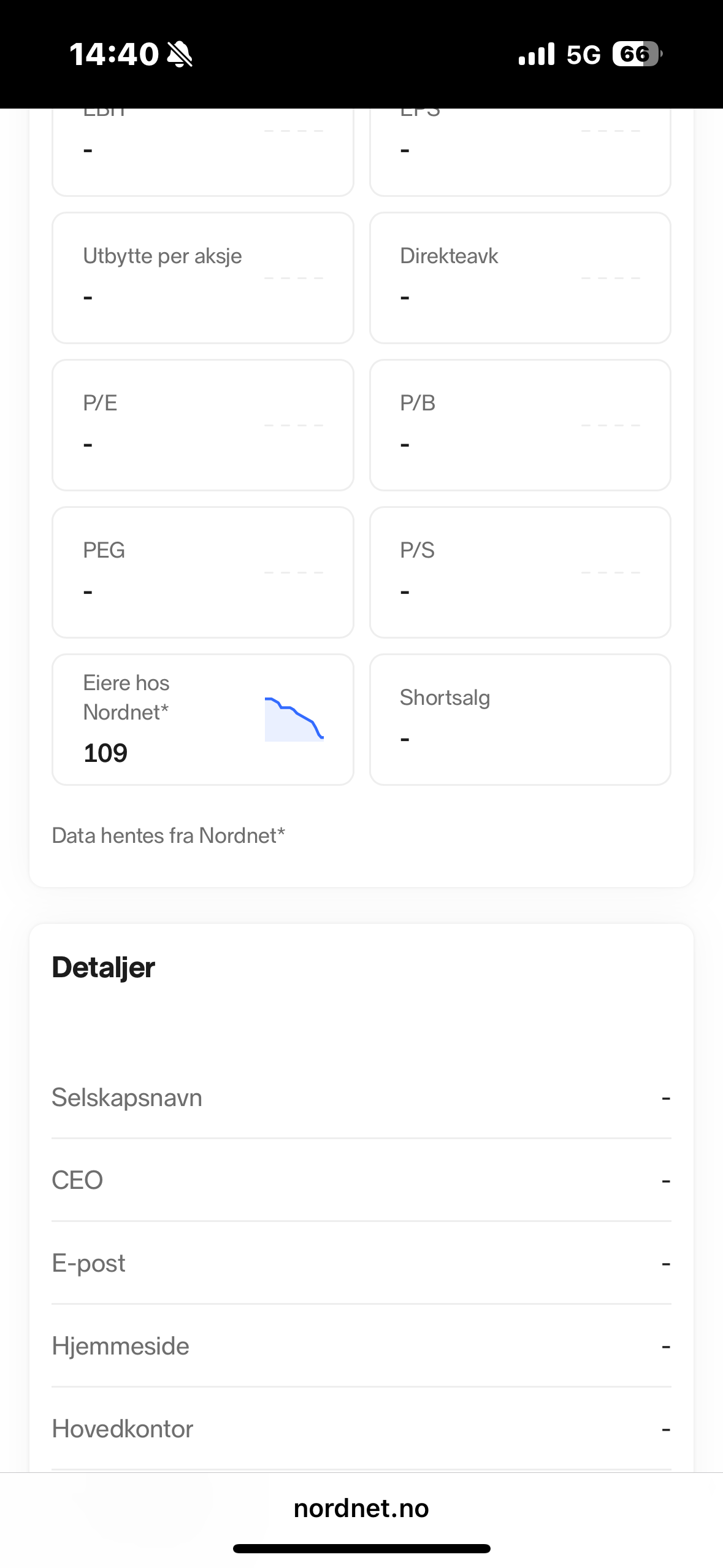Select the Selskapsnavn details row
This screenshot has width=723, height=1568.
(361, 1097)
